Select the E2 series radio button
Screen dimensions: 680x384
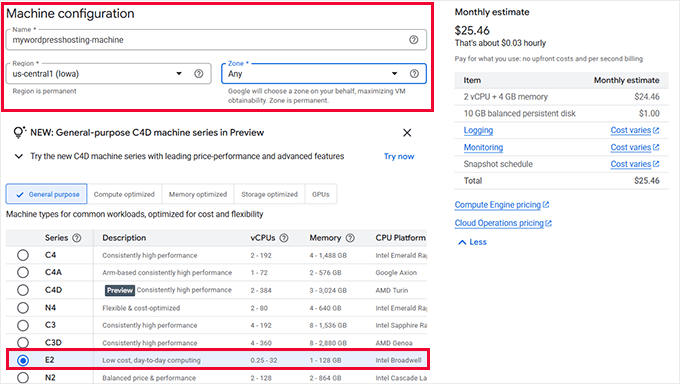click(23, 360)
